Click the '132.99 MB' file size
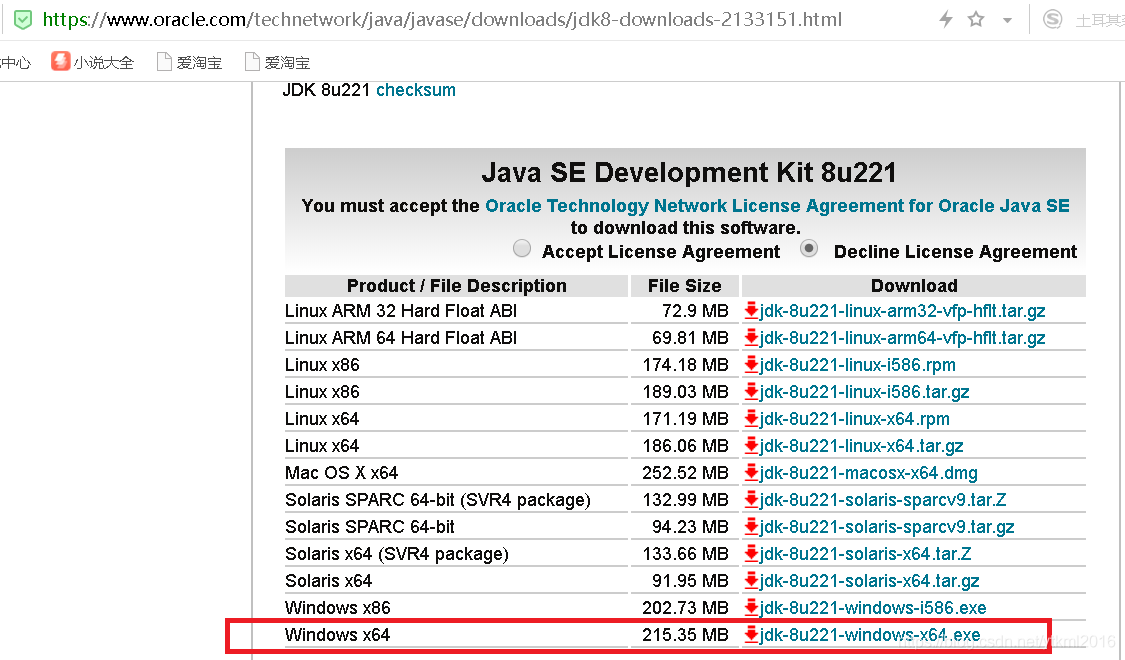1125x660 pixels. [685, 500]
